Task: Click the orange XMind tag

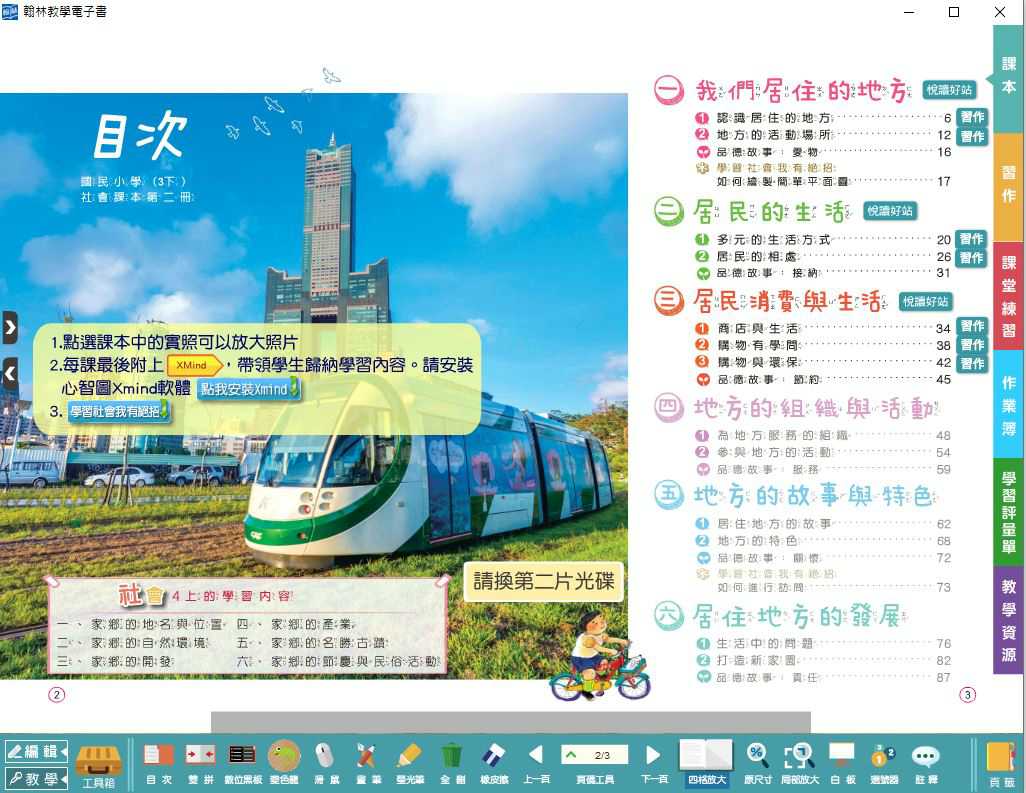Action: point(194,364)
